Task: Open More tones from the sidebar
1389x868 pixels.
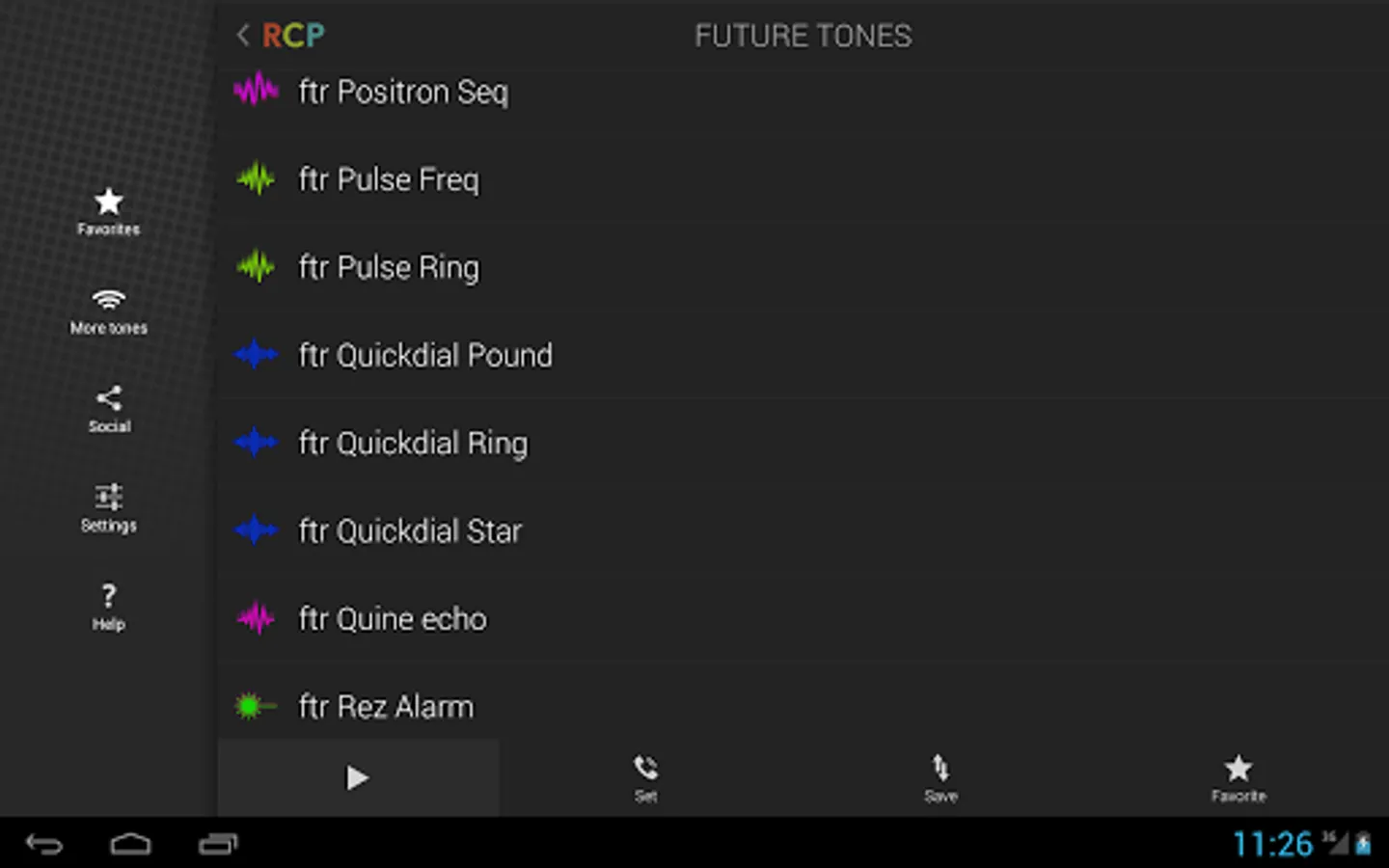Action: click(x=108, y=311)
